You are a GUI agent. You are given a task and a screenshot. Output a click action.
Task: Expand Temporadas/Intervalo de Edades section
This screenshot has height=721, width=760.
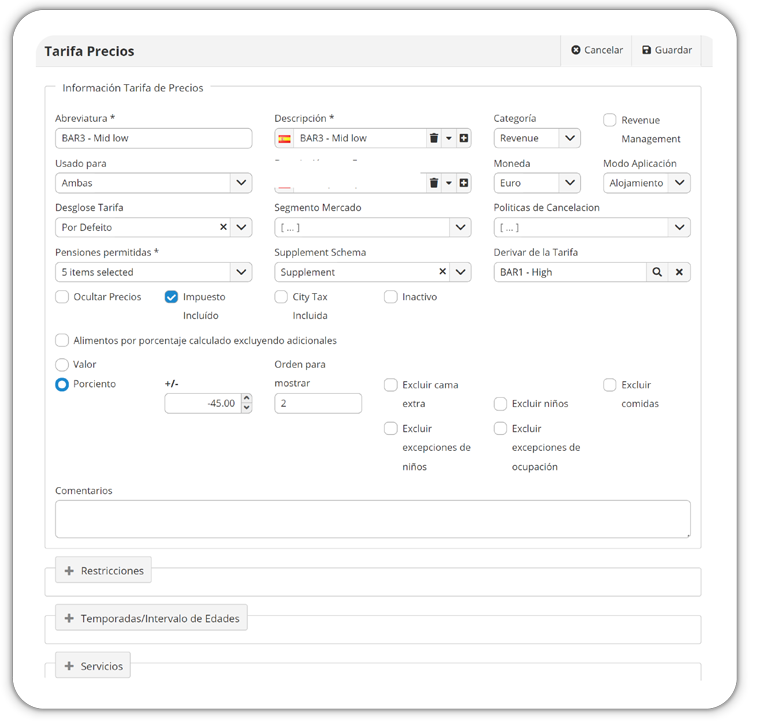click(151, 618)
